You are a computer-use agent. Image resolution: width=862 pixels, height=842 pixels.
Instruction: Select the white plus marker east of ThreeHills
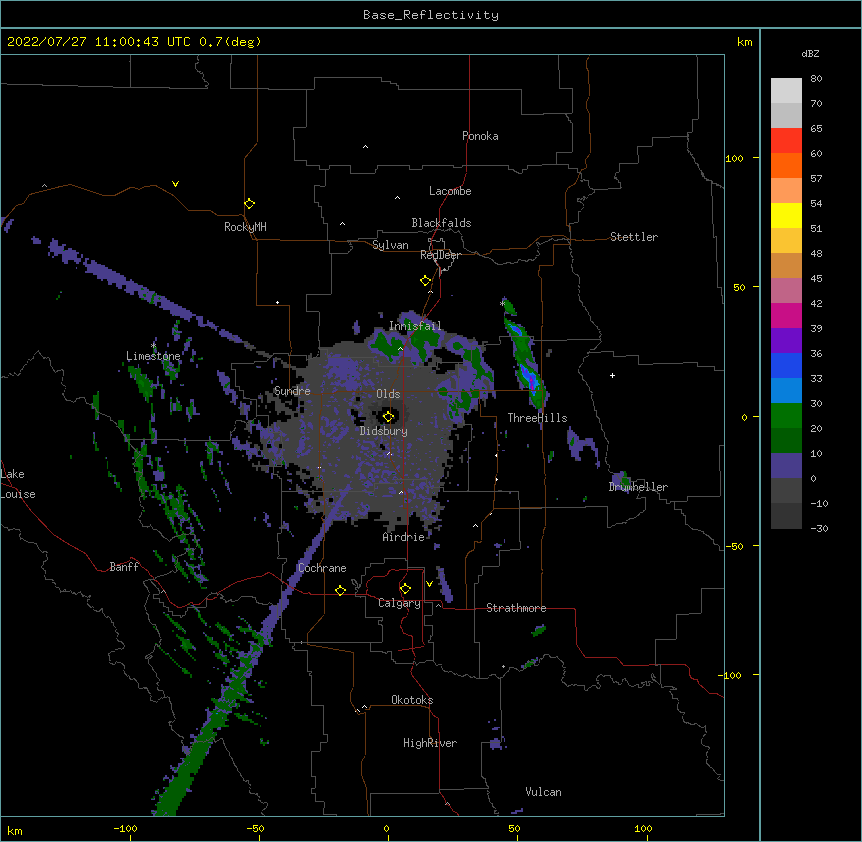[x=612, y=375]
